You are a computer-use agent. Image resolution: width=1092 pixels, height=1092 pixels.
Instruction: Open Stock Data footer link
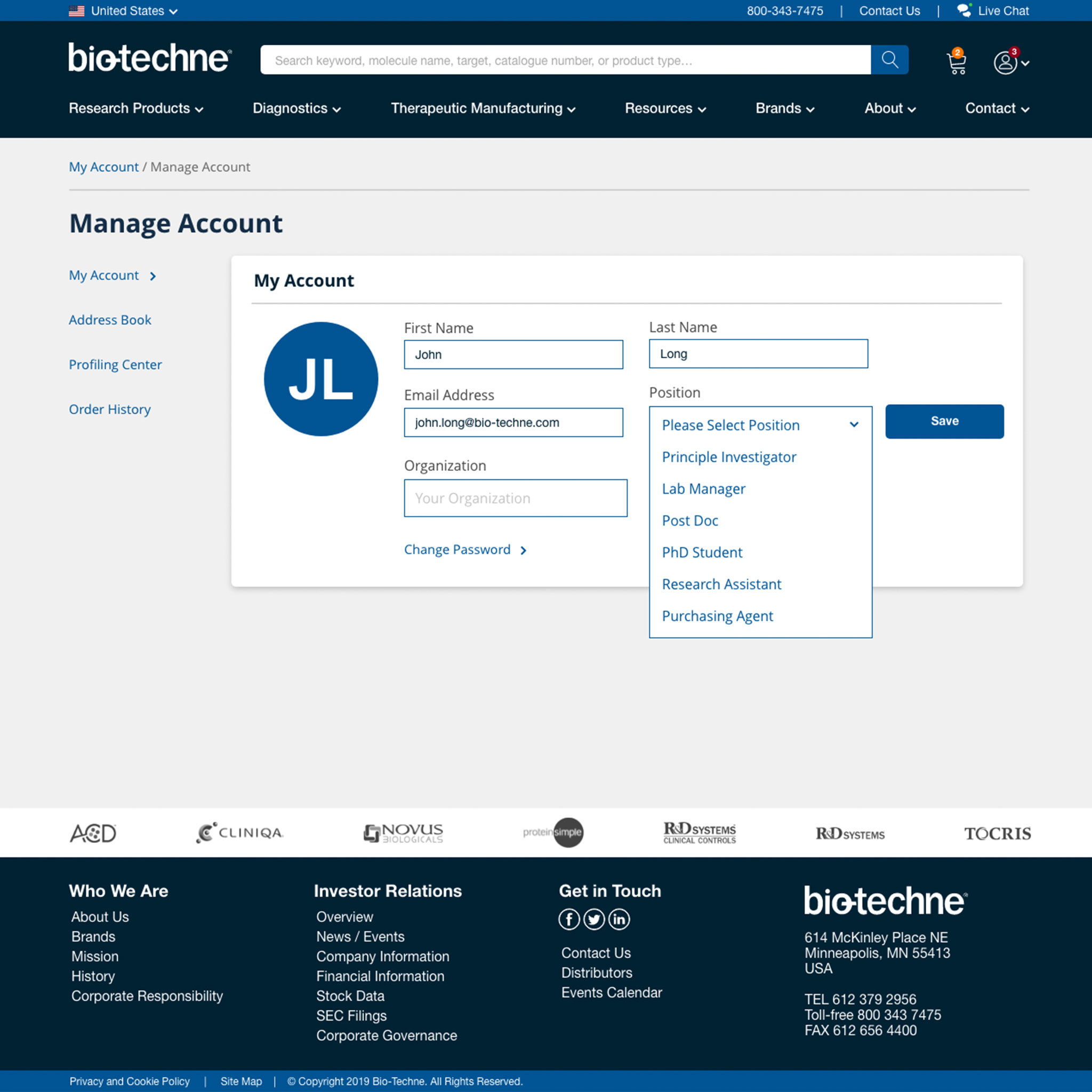coord(350,996)
